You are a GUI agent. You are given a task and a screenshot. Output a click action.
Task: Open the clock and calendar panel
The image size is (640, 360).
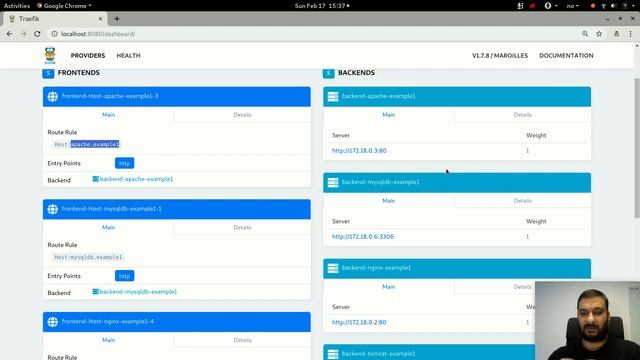(322, 6)
